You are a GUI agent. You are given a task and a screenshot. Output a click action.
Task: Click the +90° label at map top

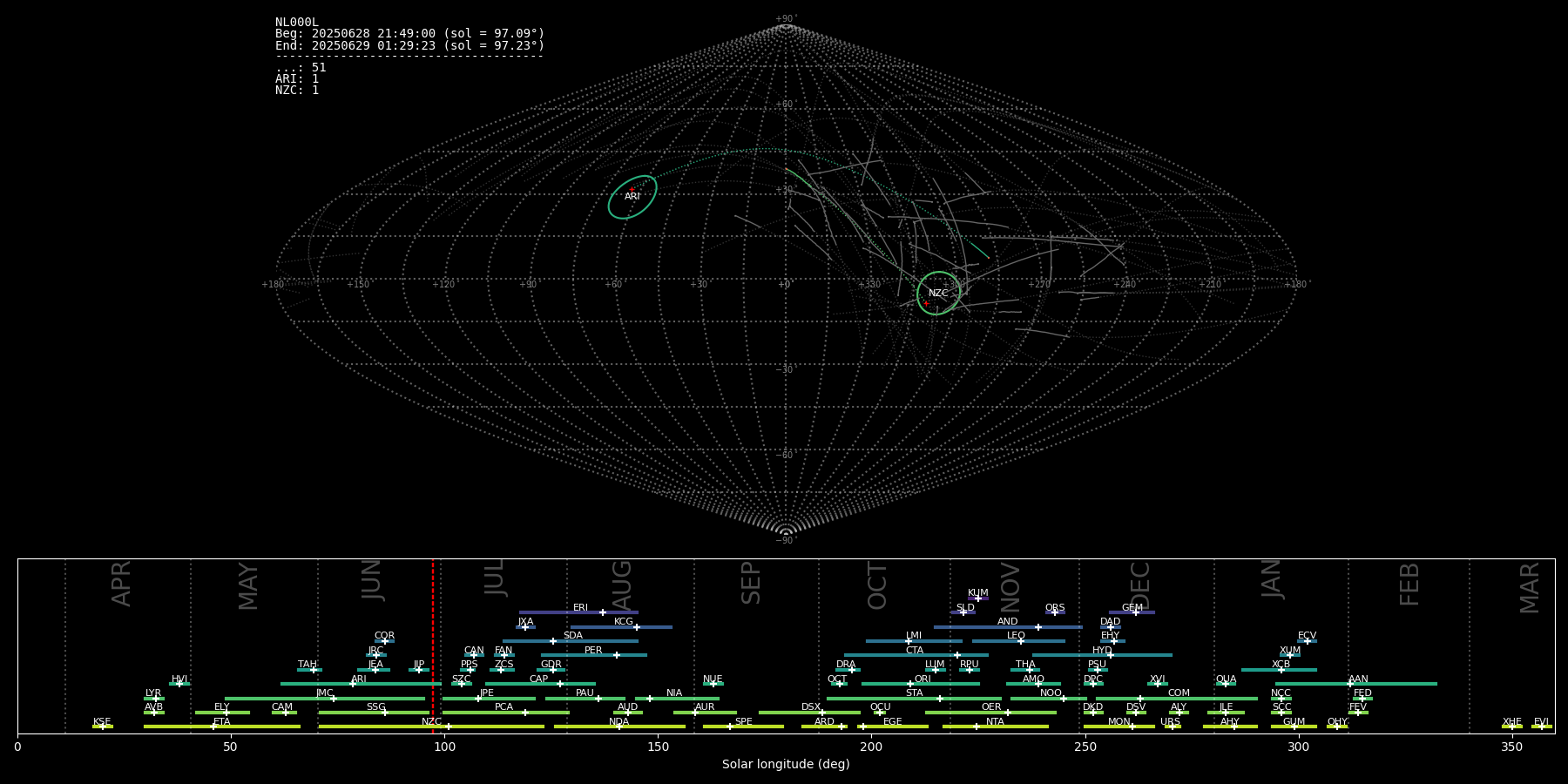(786, 19)
